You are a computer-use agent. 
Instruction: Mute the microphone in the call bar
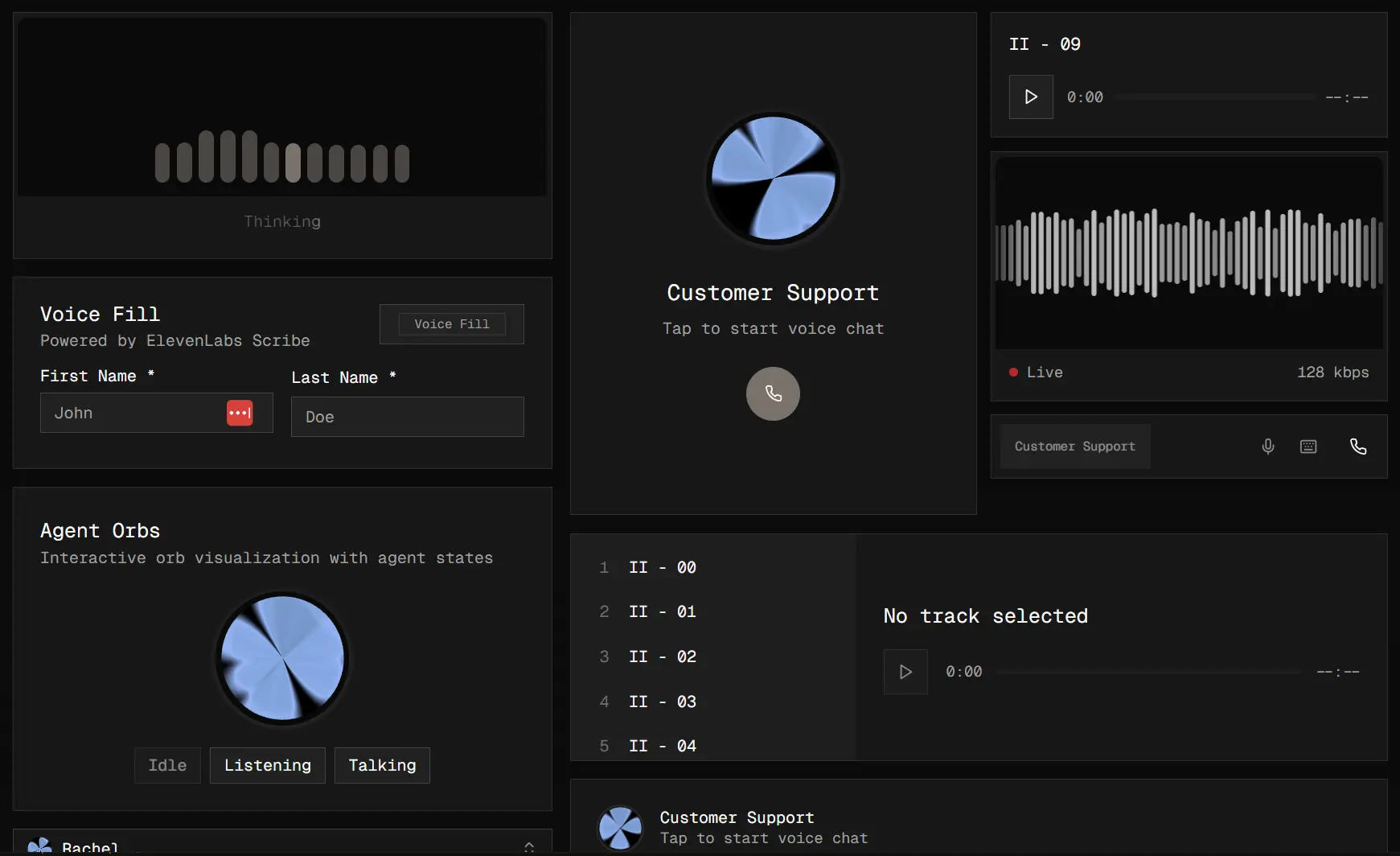pos(1267,447)
